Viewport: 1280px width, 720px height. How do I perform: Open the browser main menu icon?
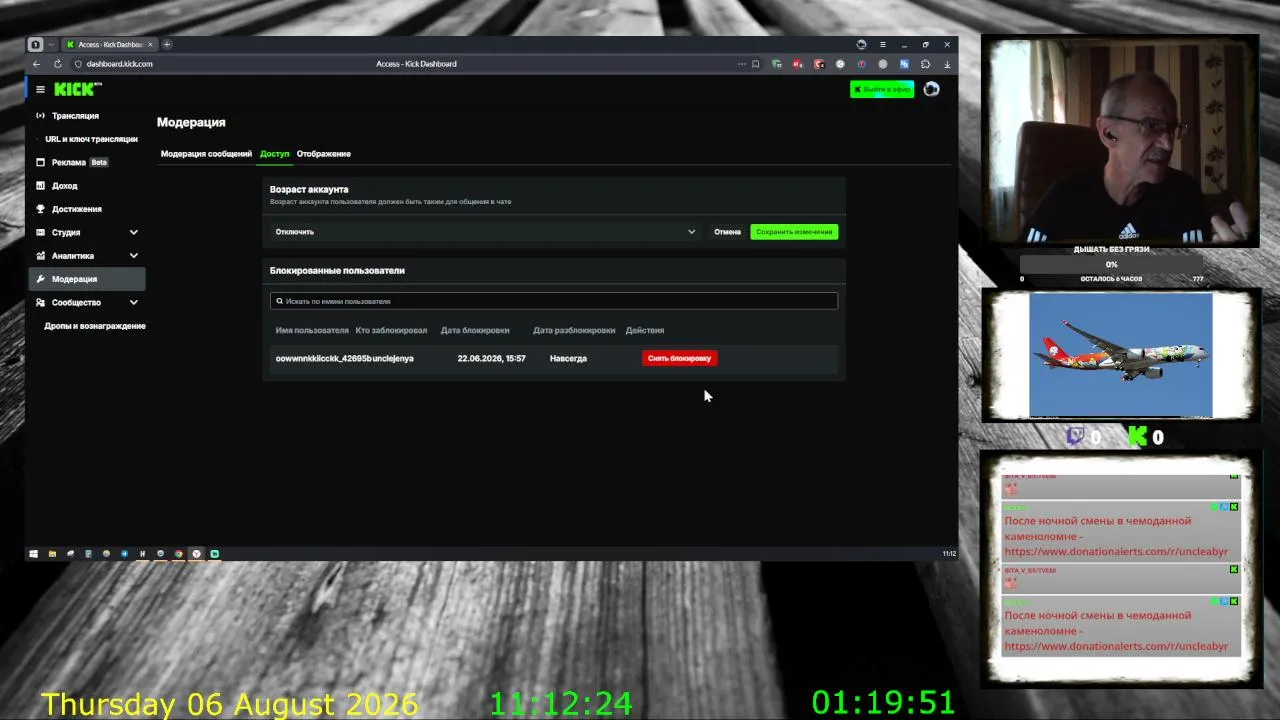click(882, 44)
